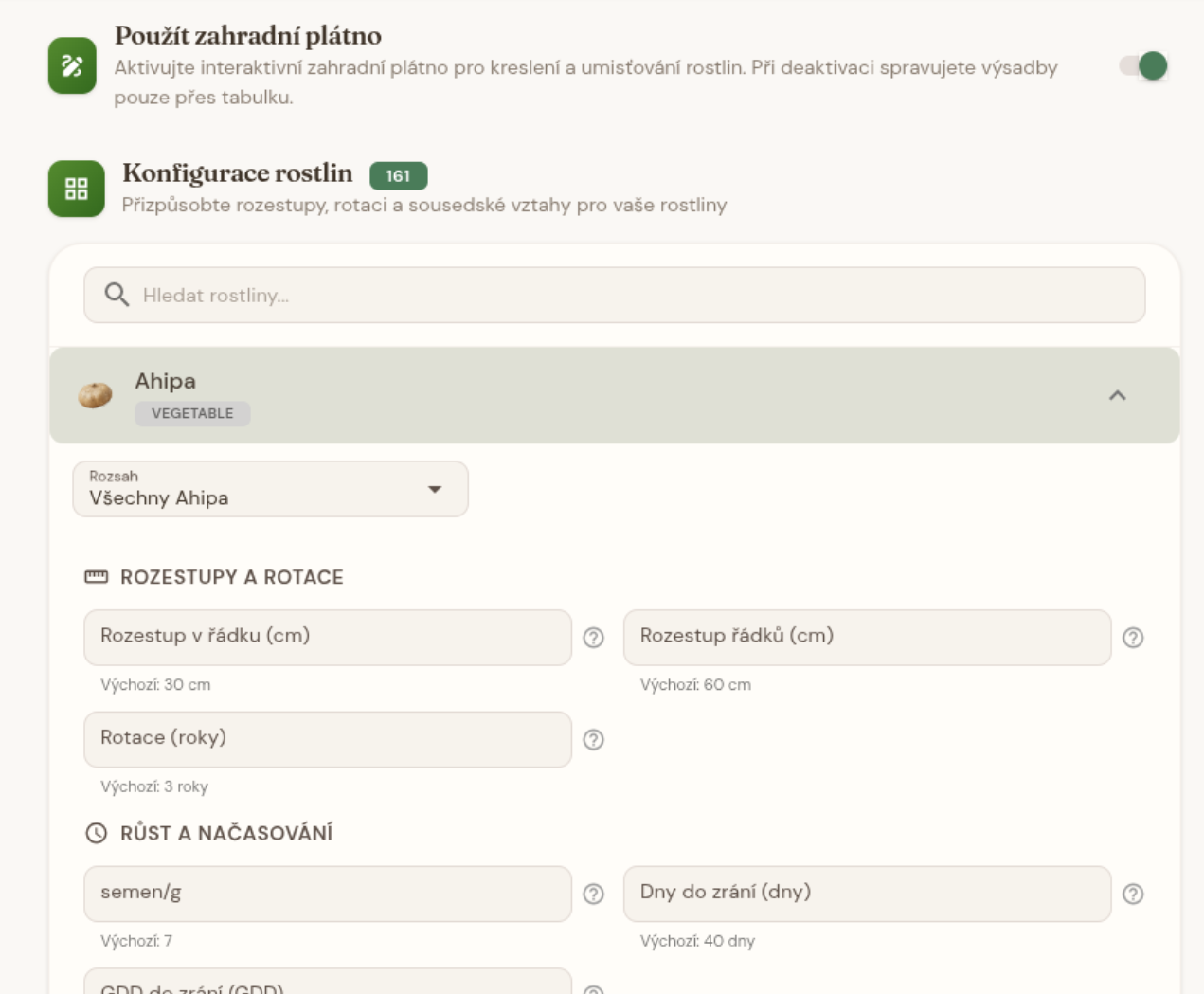The image size is (1204, 994).
Task: Collapse the Ahipa row chevron
Action: [x=1118, y=395]
